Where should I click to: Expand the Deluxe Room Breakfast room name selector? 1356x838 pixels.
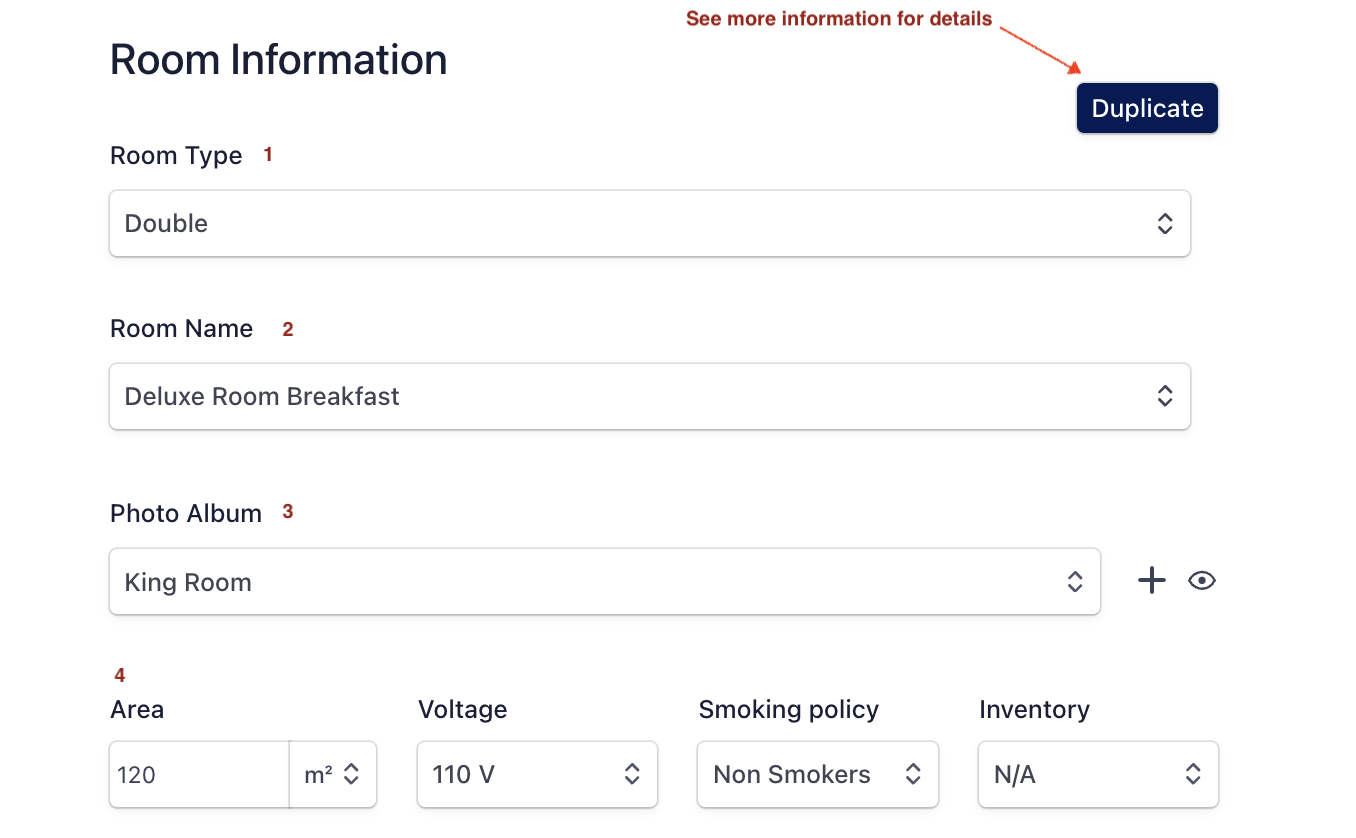(649, 396)
